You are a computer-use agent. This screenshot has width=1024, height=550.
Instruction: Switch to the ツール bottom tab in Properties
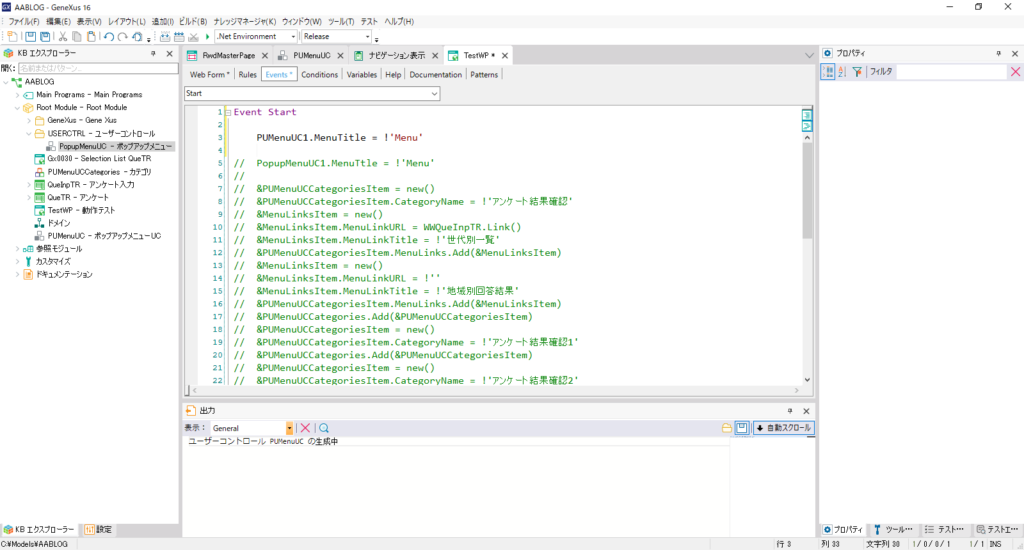pyautogui.click(x=893, y=530)
